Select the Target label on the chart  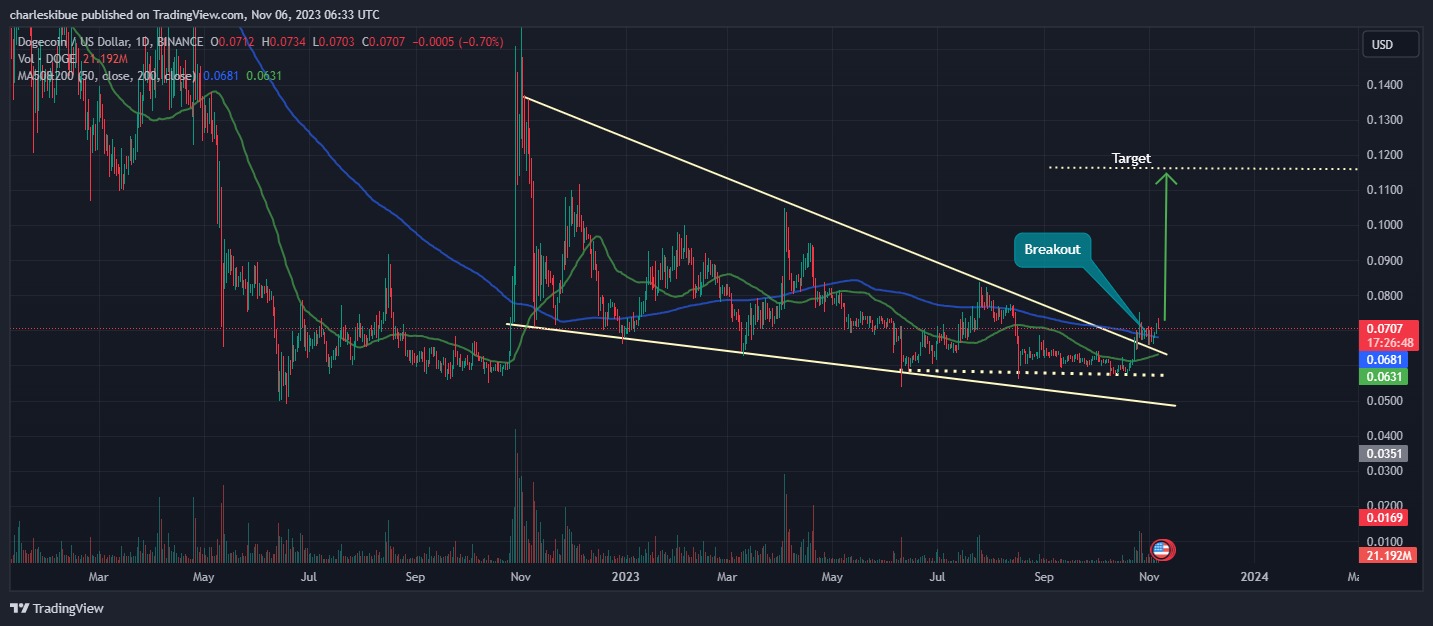pos(1131,158)
